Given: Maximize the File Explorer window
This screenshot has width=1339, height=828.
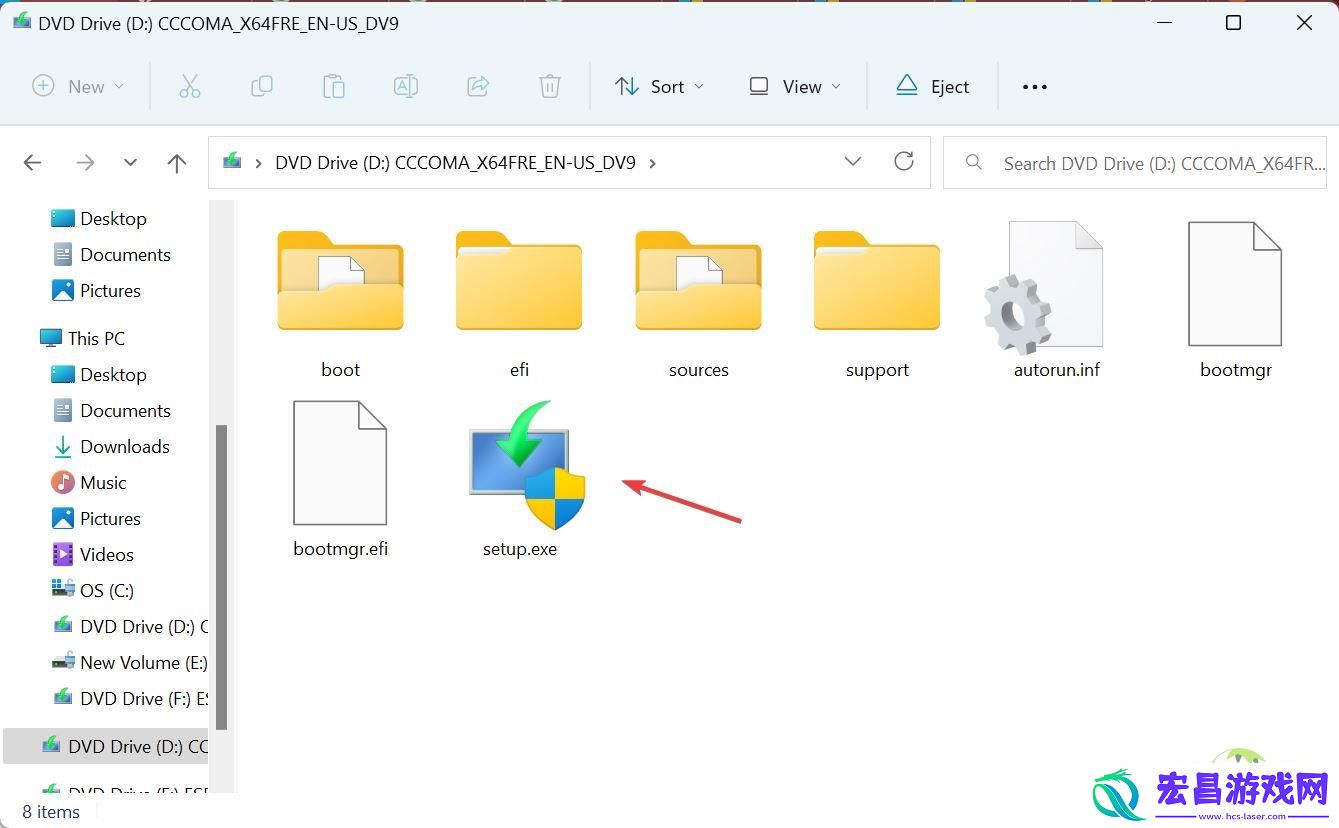Looking at the screenshot, I should coord(1234,22).
